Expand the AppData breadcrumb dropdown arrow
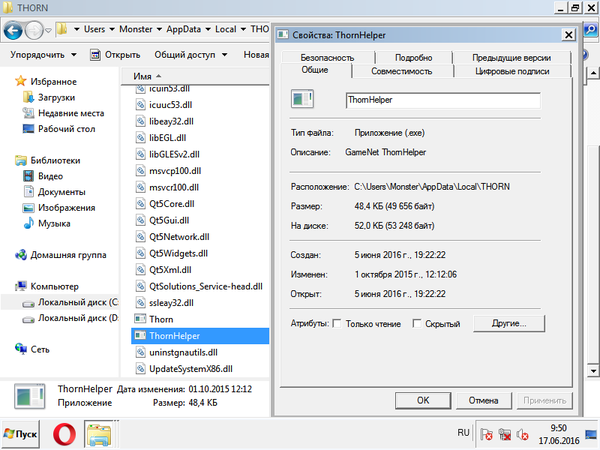The image size is (600, 450). pyautogui.click(x=208, y=29)
